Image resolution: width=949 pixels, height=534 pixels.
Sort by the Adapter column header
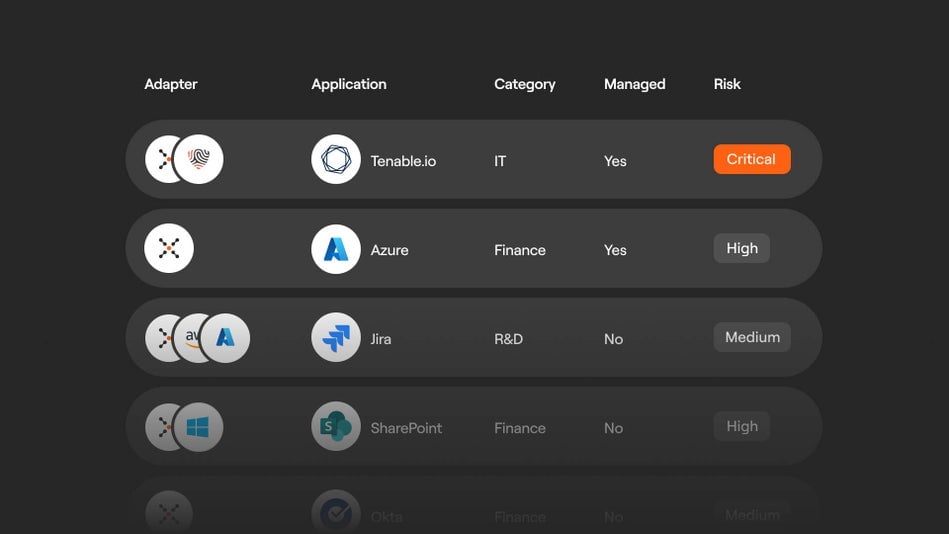(x=171, y=84)
